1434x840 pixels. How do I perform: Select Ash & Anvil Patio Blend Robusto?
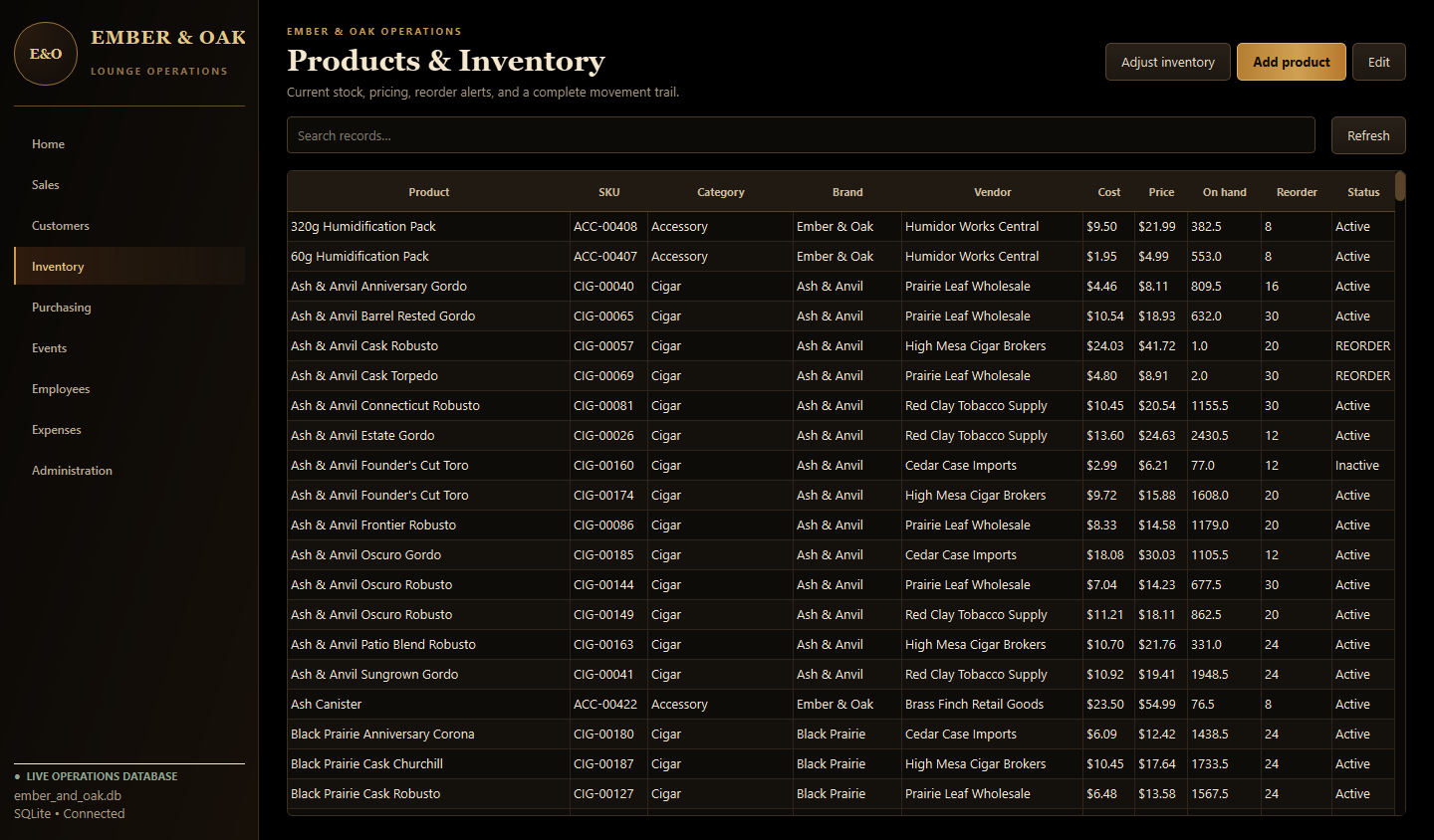(x=841, y=645)
